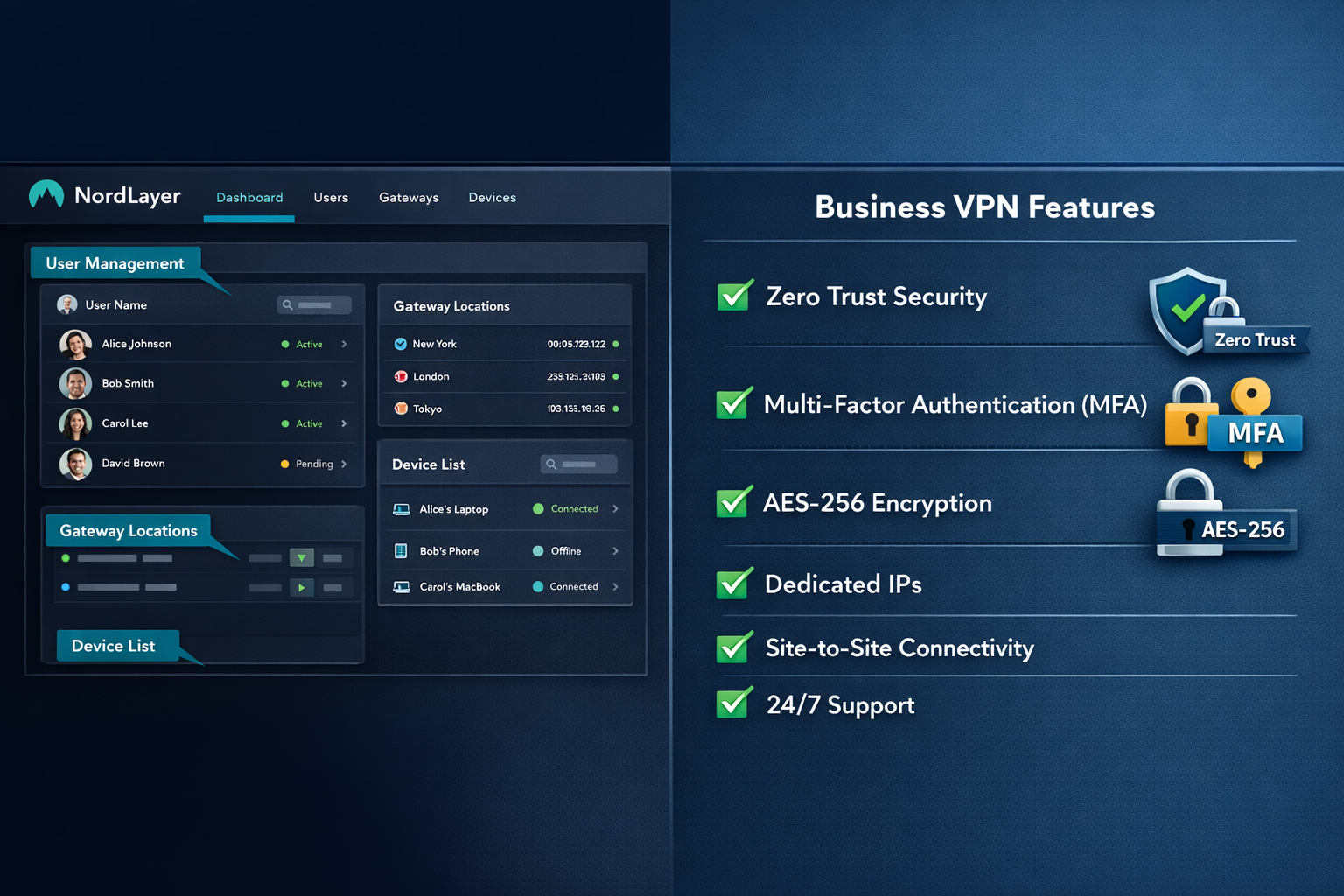Click the Business VPN Features heading
Image resolution: width=1344 pixels, height=896 pixels.
point(984,207)
